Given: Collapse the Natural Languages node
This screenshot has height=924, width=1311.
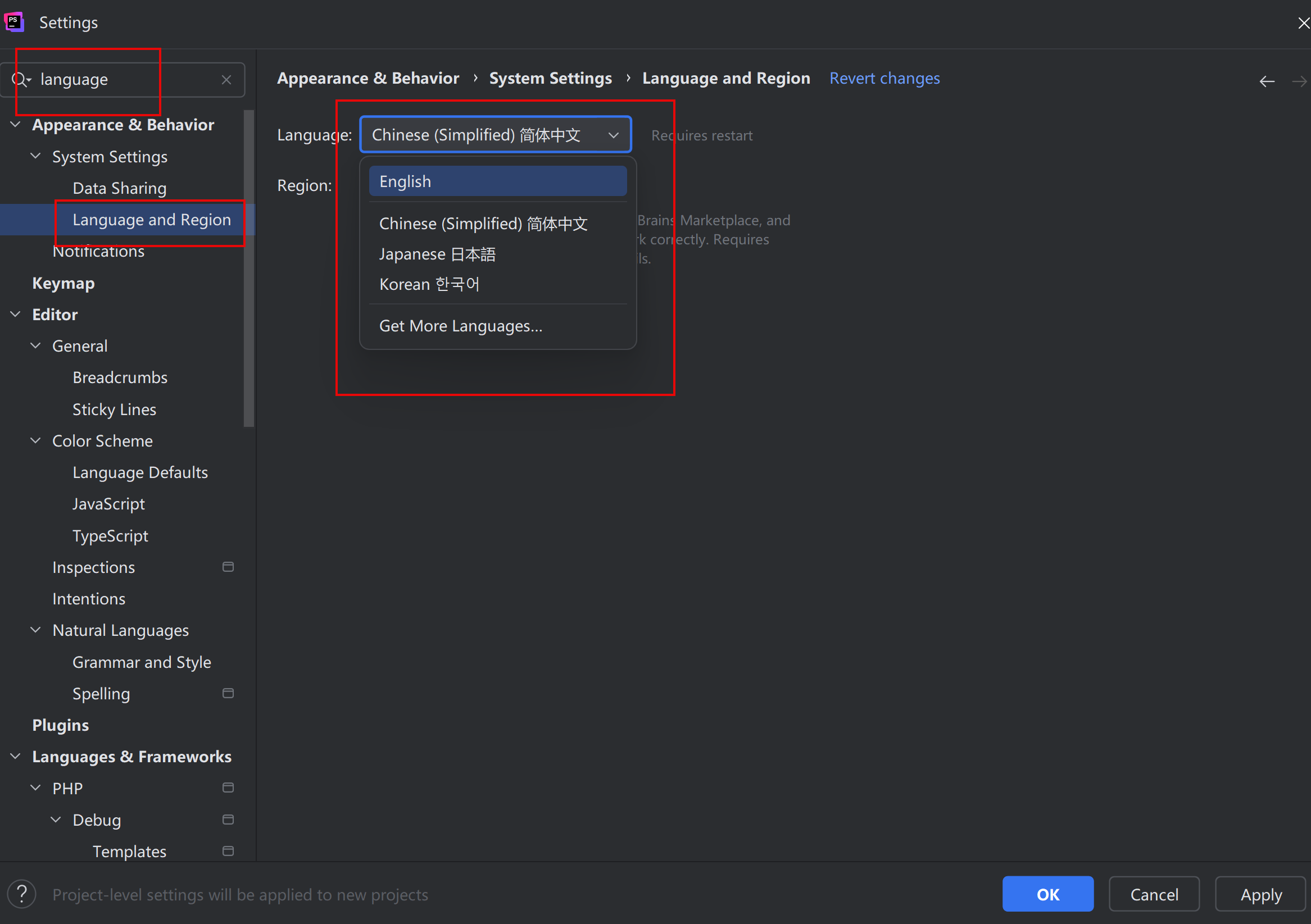Looking at the screenshot, I should (35, 630).
